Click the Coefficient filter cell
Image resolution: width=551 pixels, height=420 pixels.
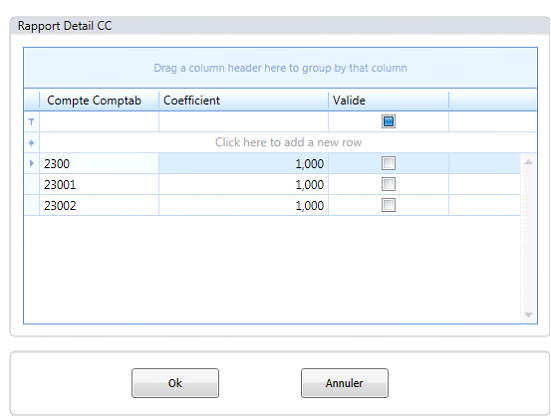[244, 122]
